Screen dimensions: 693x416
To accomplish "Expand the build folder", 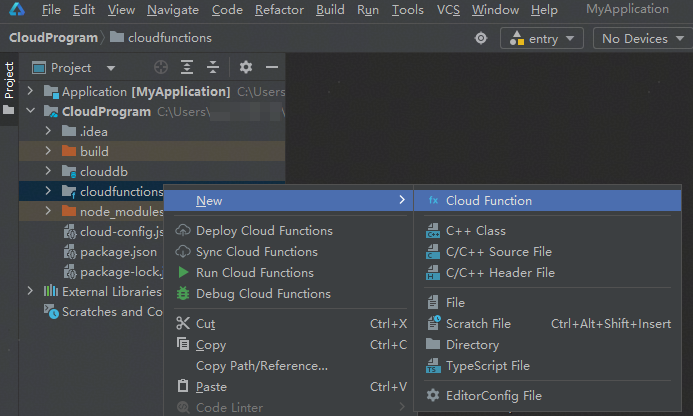I will pos(47,151).
